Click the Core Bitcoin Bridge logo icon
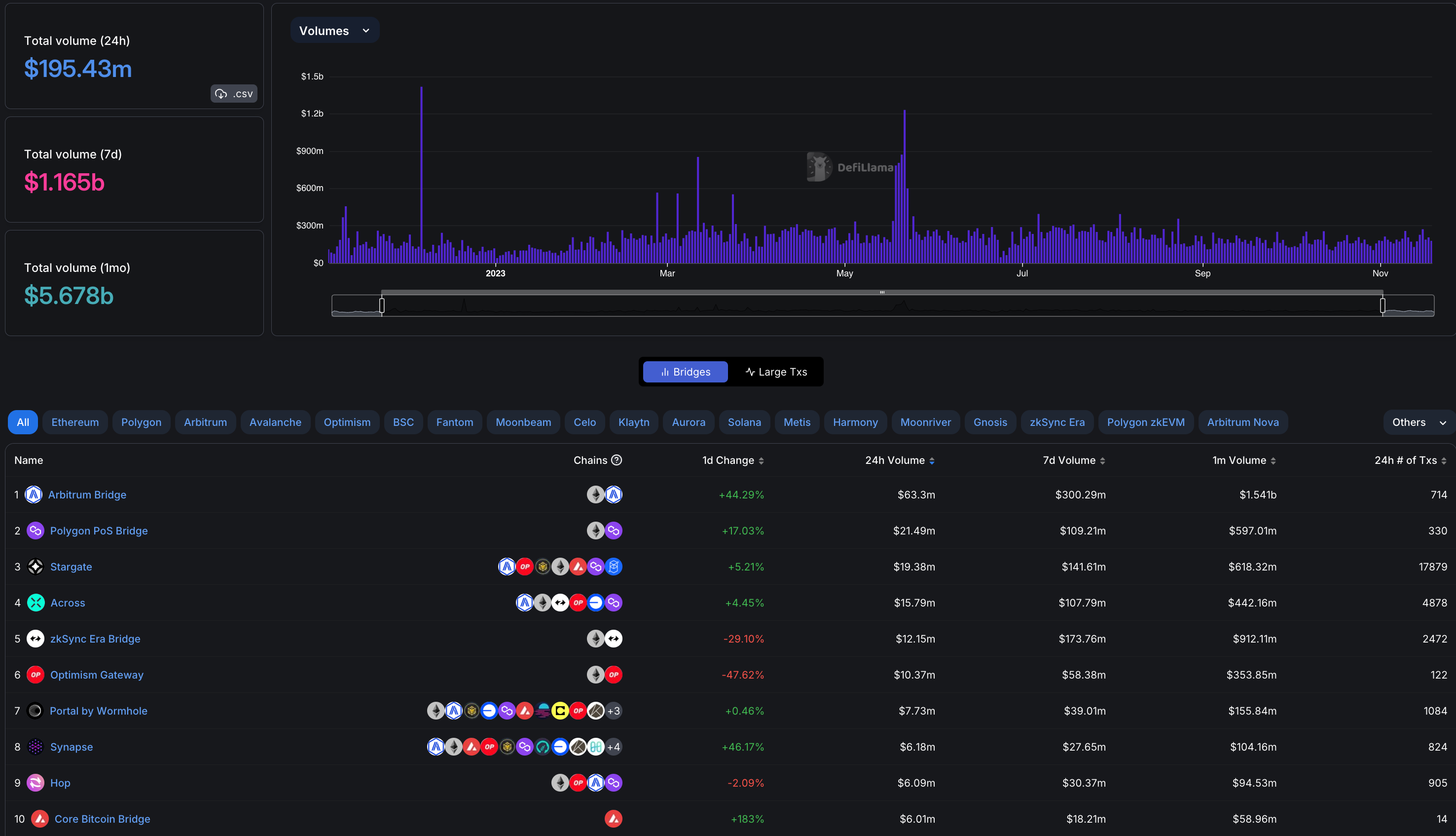Viewport: 1456px width, 836px height. point(39,819)
